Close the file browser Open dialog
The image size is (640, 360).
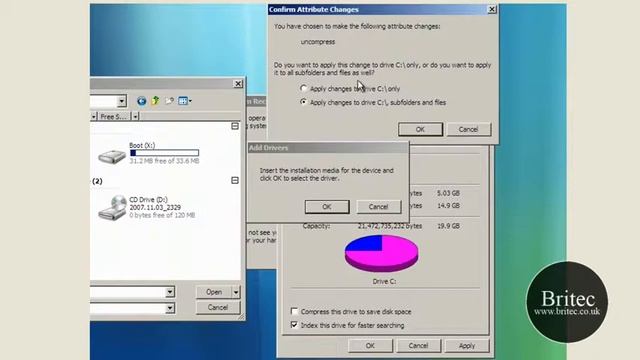coord(238,84)
